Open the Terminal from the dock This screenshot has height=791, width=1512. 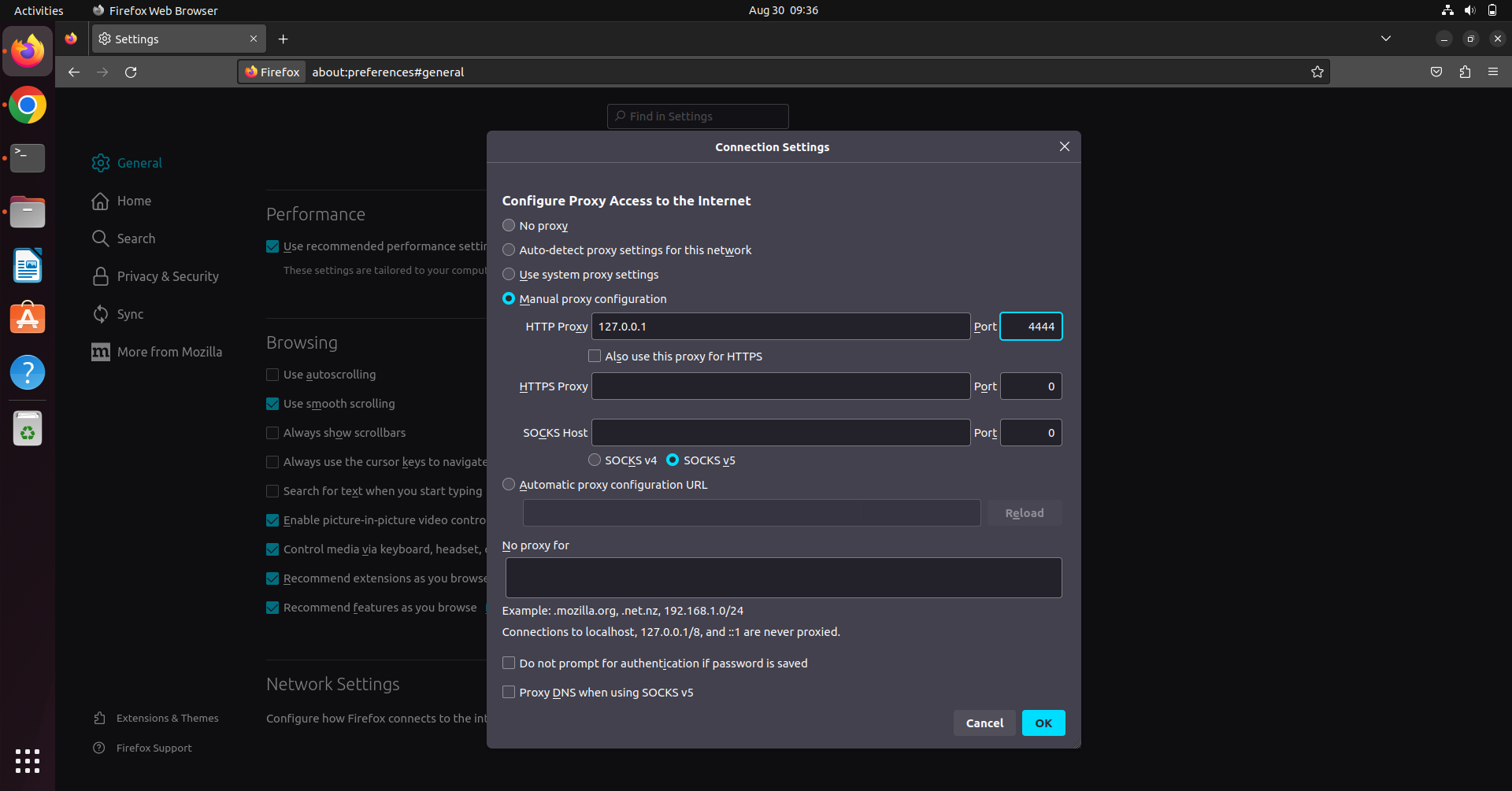click(x=27, y=158)
